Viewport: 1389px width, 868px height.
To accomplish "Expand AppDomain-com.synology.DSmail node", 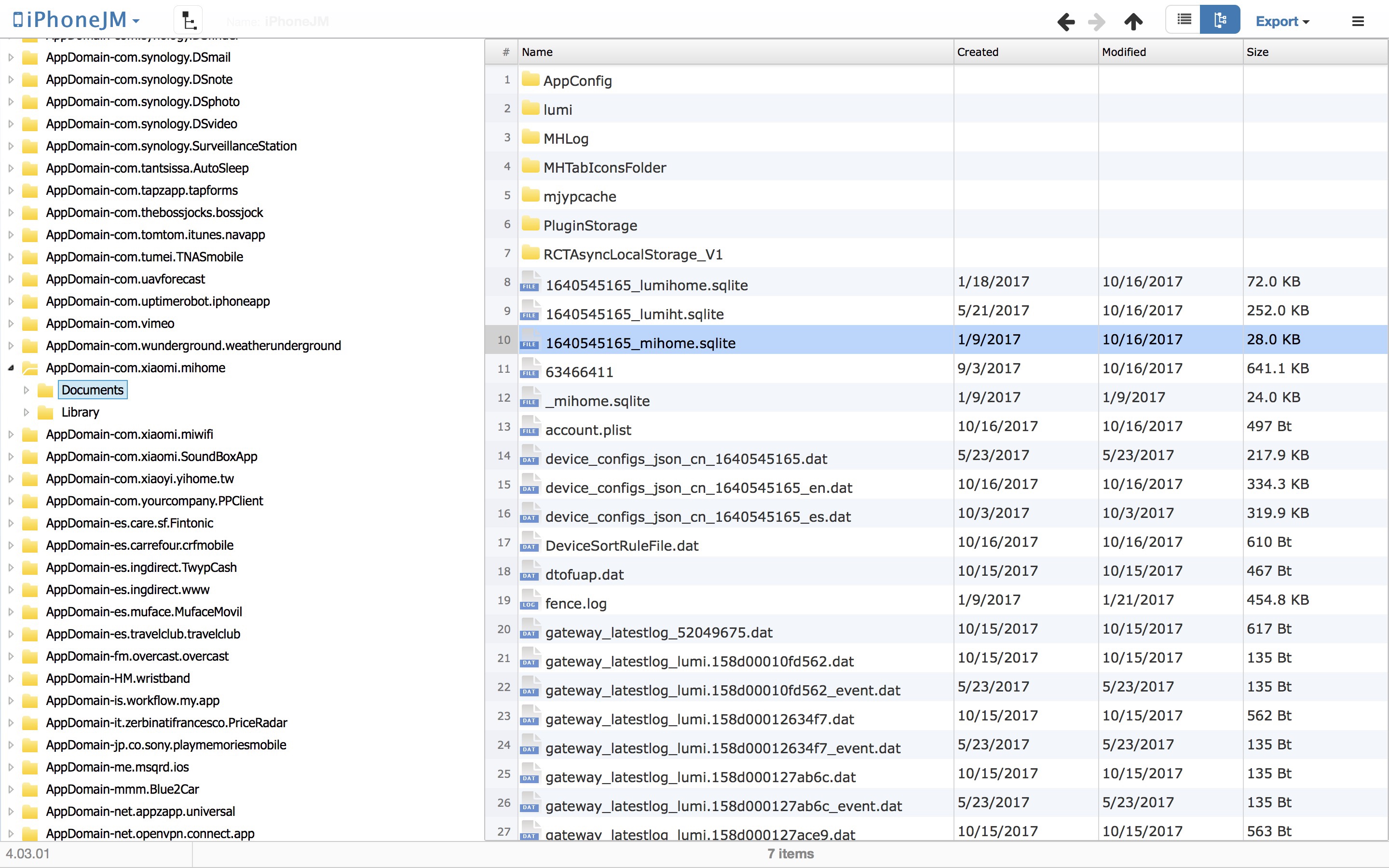I will coord(10,57).
